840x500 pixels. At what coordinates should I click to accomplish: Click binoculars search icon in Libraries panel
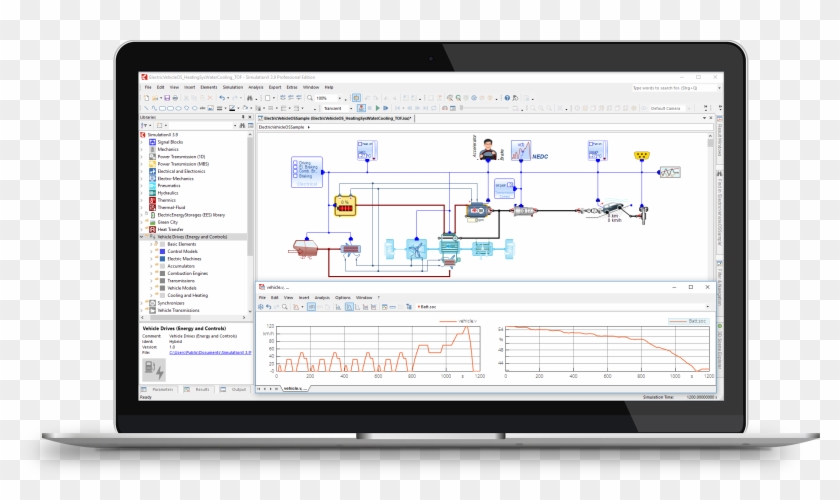(242, 125)
